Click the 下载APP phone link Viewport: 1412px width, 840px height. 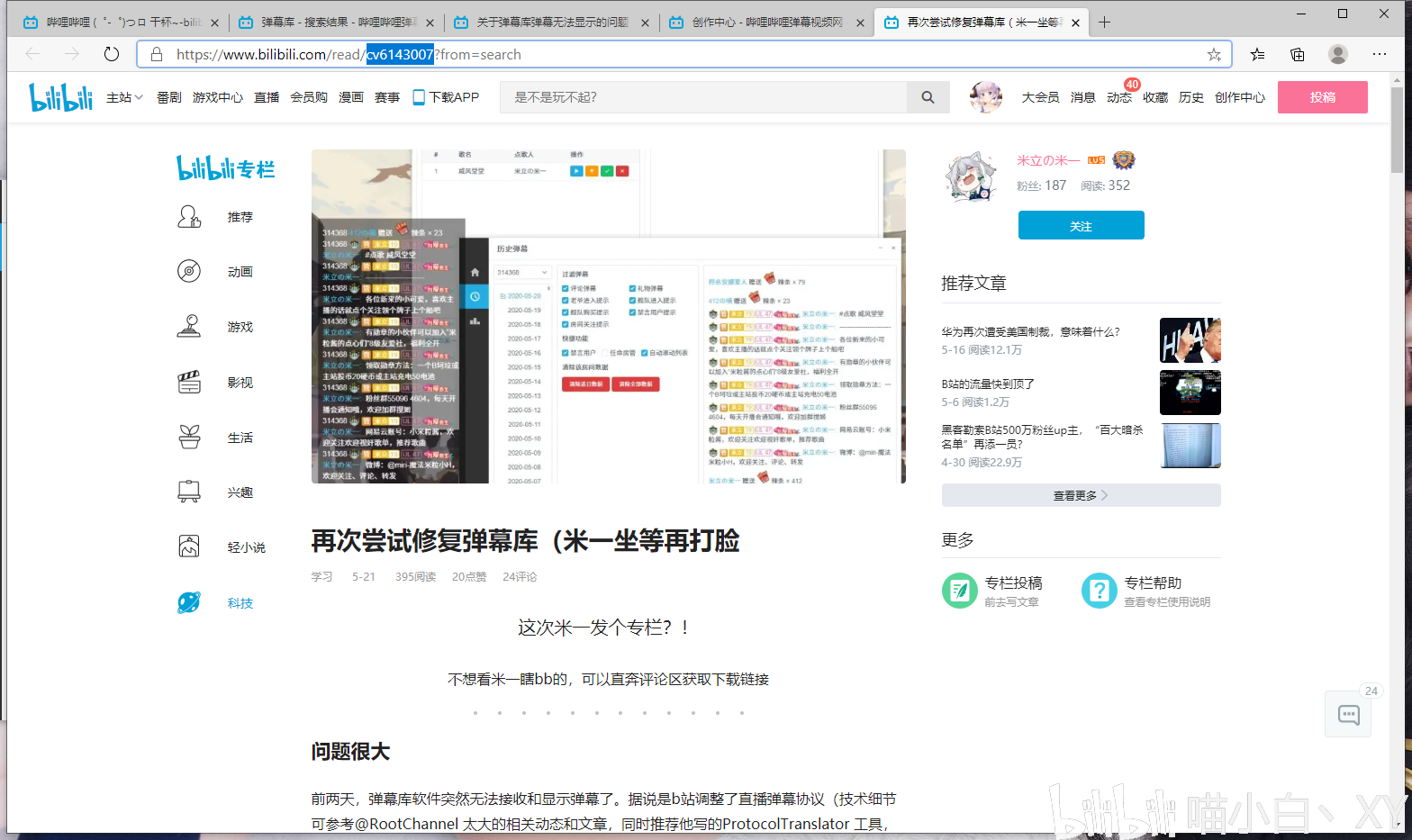point(446,97)
